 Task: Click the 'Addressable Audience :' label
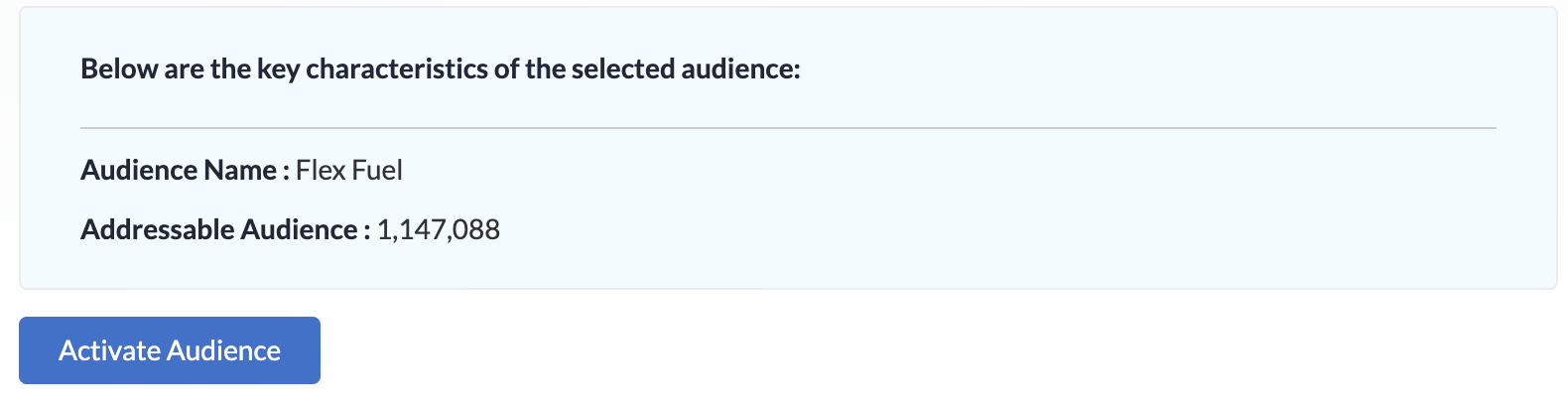click(x=225, y=229)
